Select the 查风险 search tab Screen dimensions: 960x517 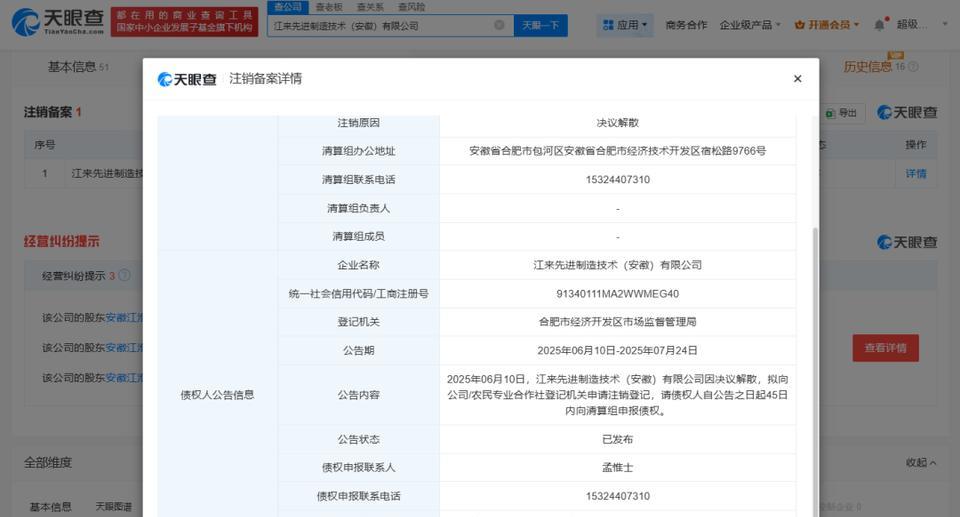point(411,7)
